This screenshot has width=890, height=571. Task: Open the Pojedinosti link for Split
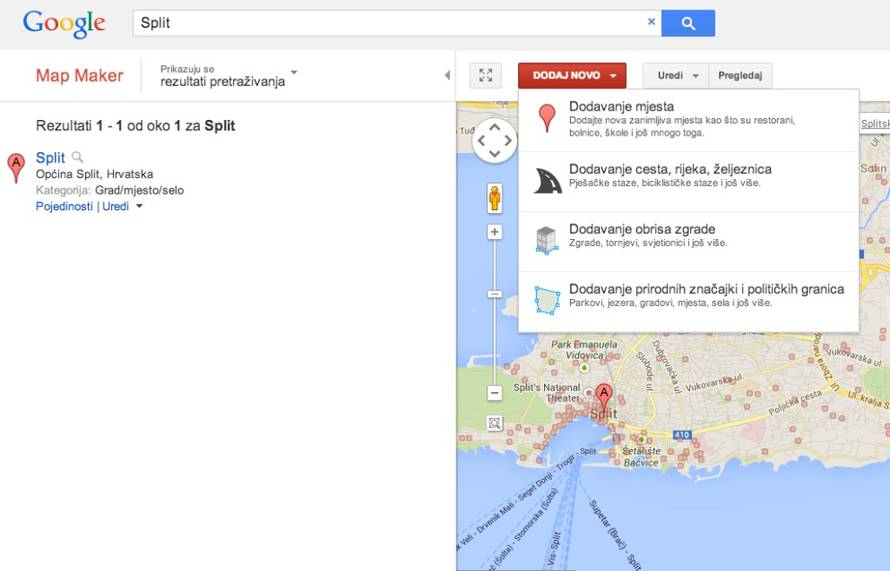64,206
